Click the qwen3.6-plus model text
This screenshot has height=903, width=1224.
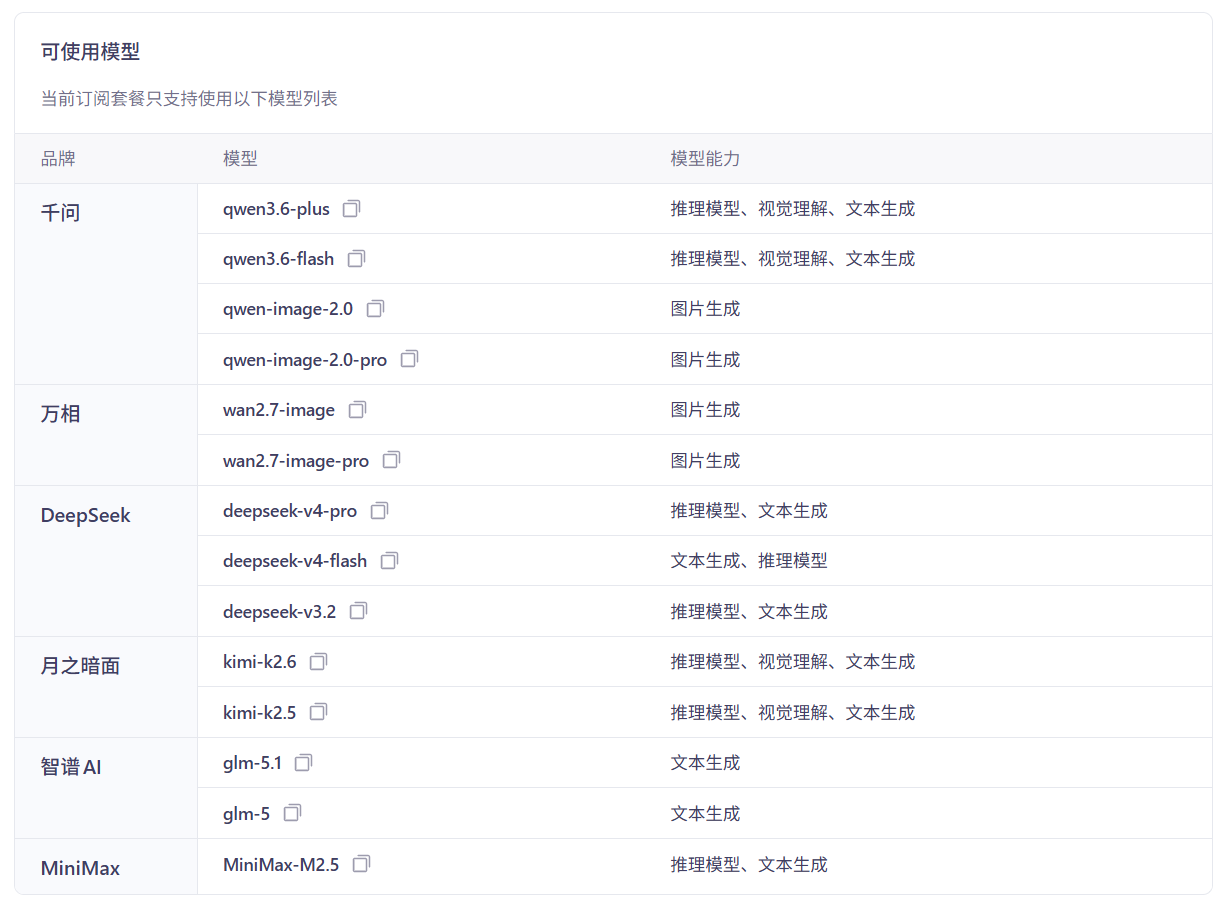pyautogui.click(x=276, y=209)
